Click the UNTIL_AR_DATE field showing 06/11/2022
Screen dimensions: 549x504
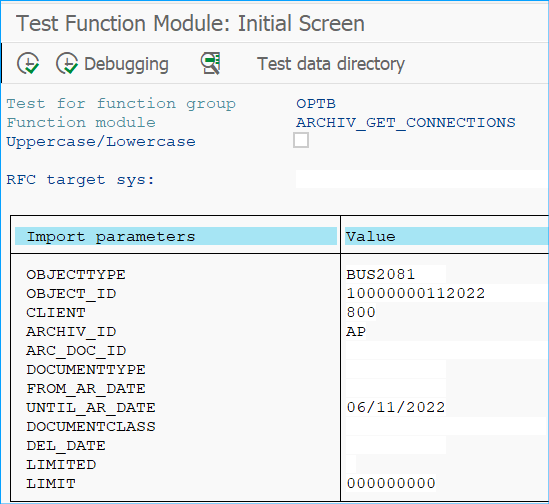(396, 407)
